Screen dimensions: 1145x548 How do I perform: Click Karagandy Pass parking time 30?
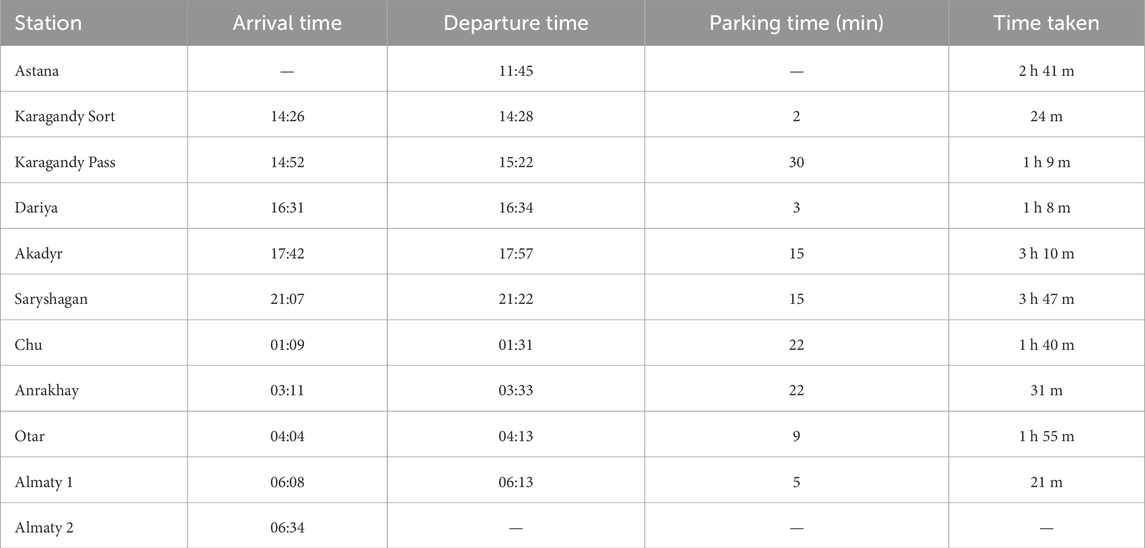pos(796,162)
